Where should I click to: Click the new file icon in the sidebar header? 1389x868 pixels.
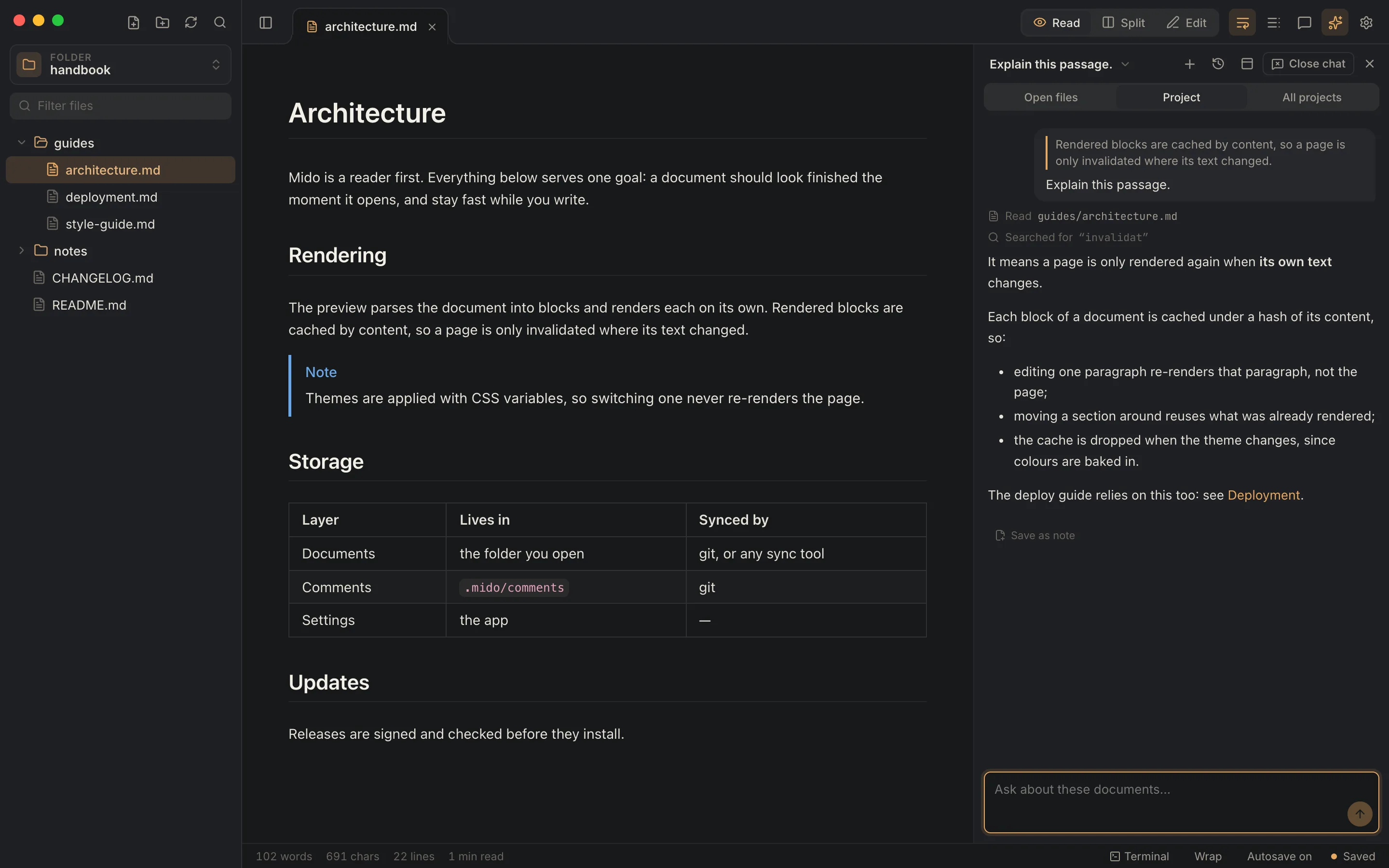tap(133, 22)
